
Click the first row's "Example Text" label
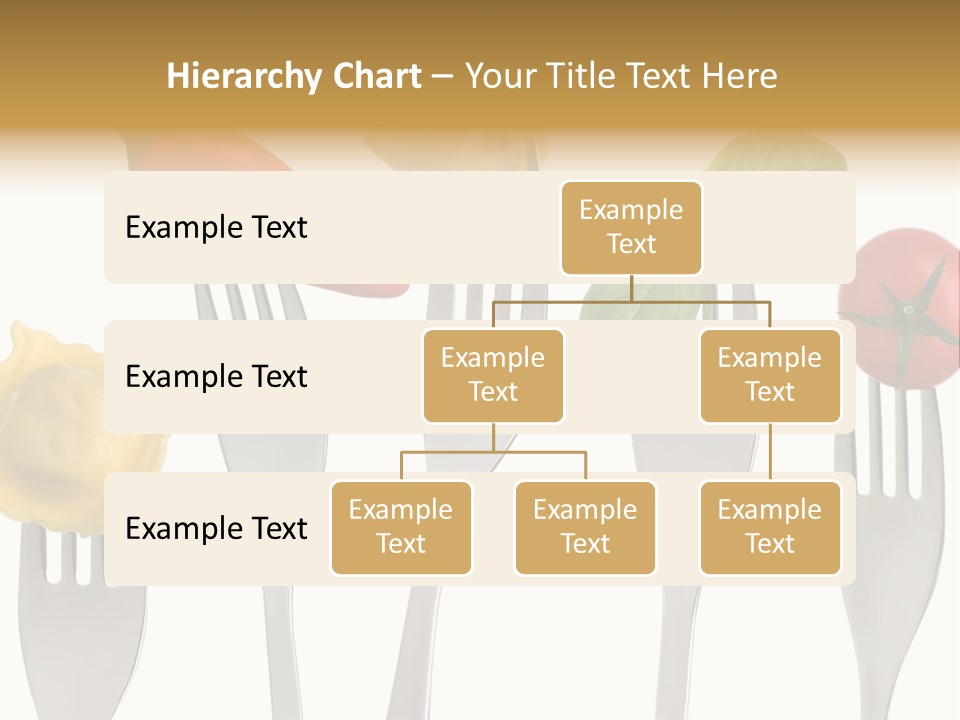216,228
